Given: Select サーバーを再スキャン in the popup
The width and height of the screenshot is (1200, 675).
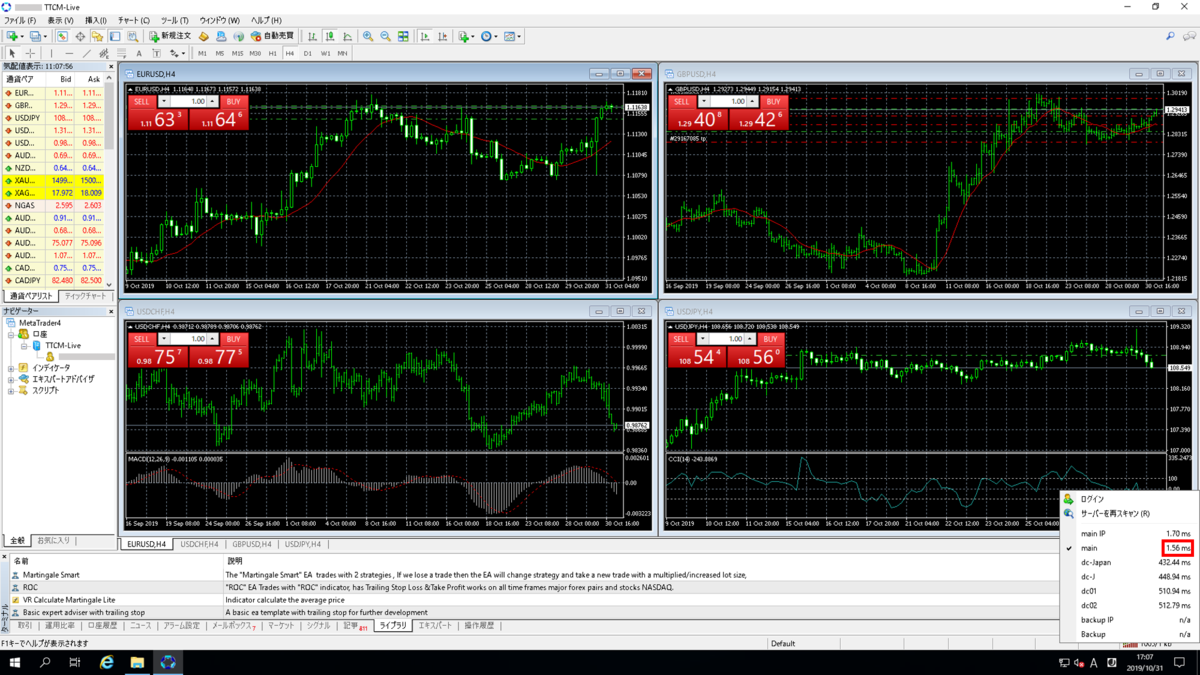Looking at the screenshot, I should [x=1115, y=513].
